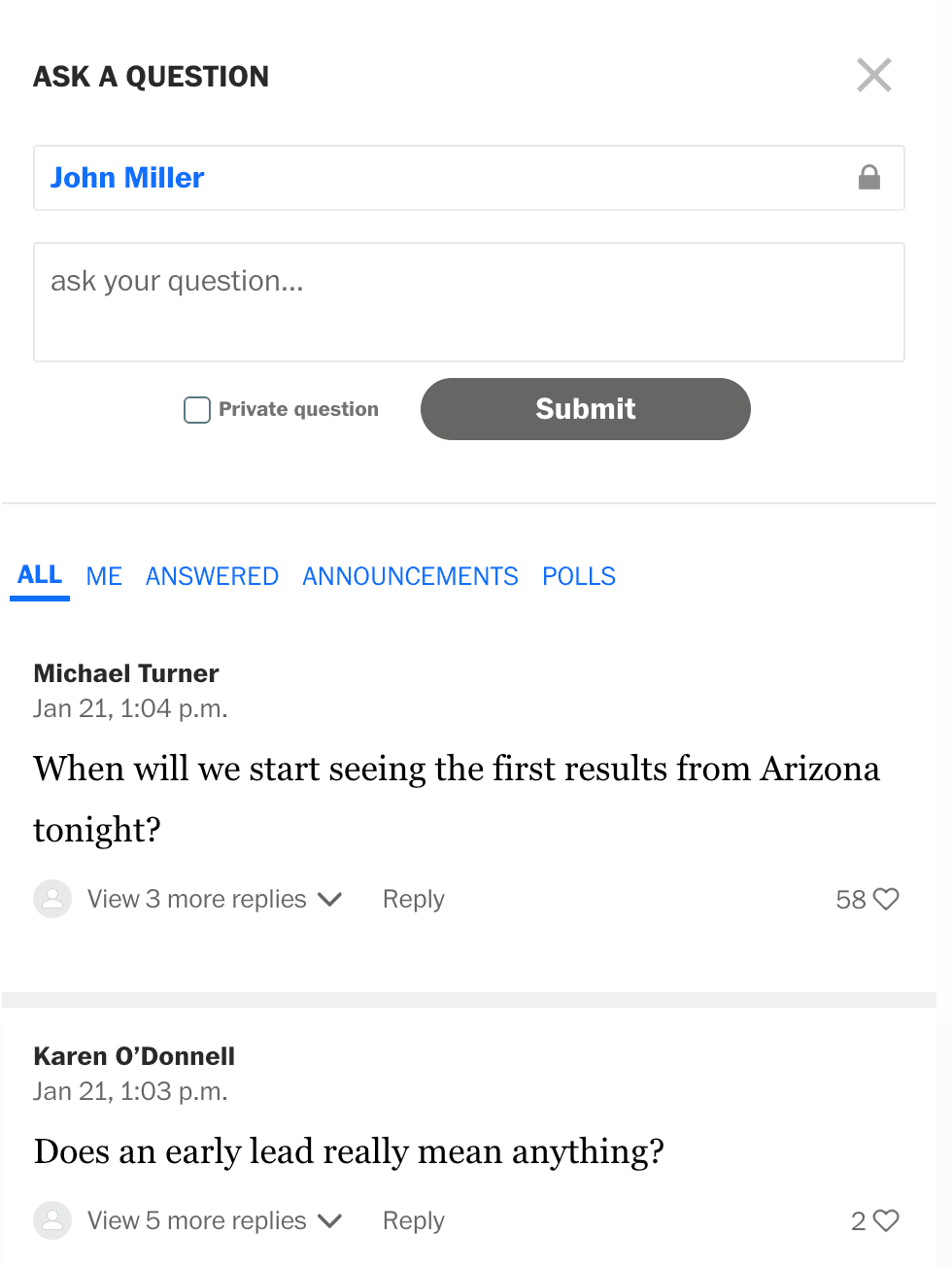Like Michael Turner's question with the heart
Screen dimensions: 952x1269
[886, 899]
